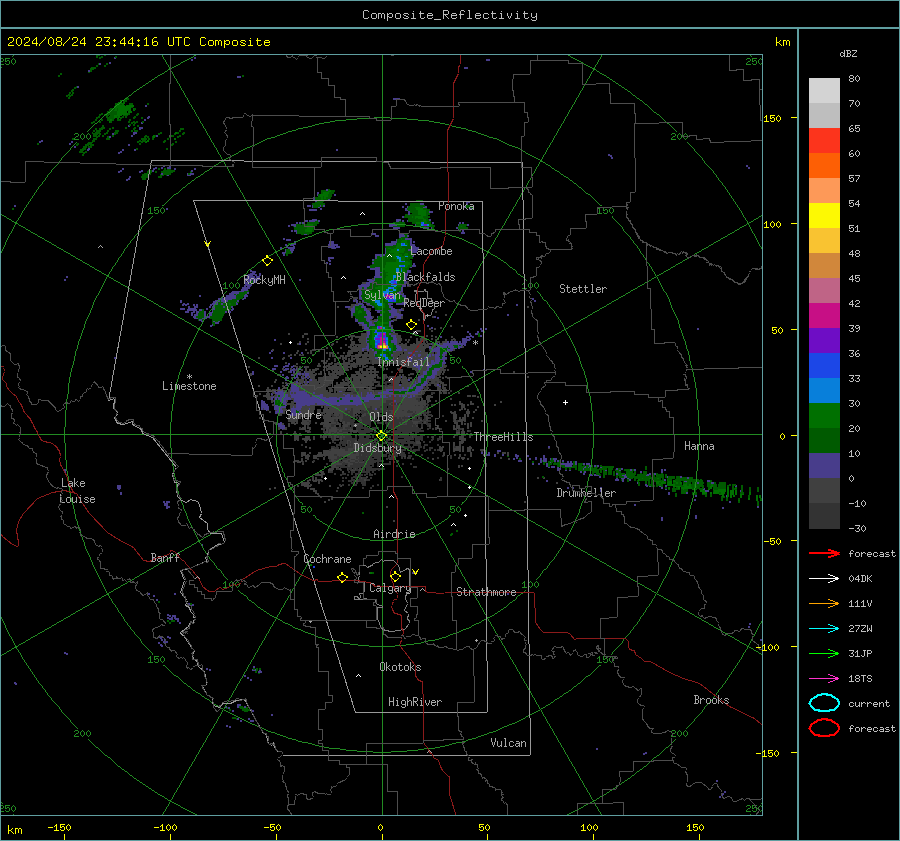900x841 pixels.
Task: Pick the magenta 42-39 dBZ color band
Action: [x=824, y=316]
